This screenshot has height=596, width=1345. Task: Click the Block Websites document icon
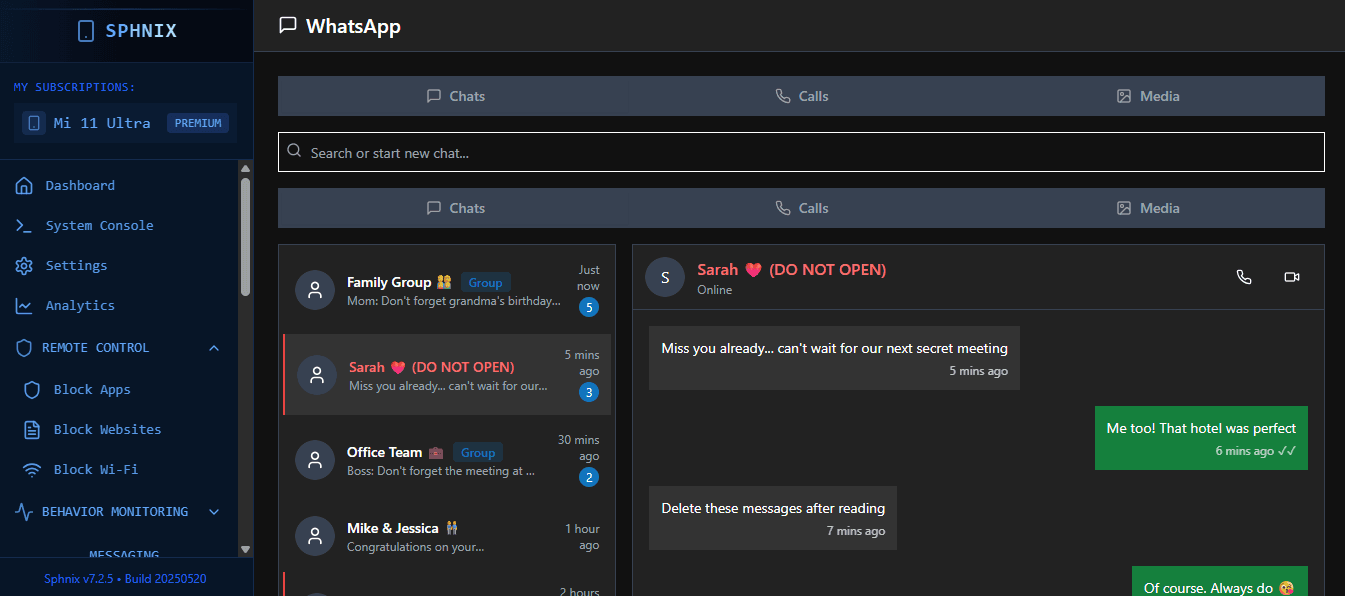pos(32,429)
